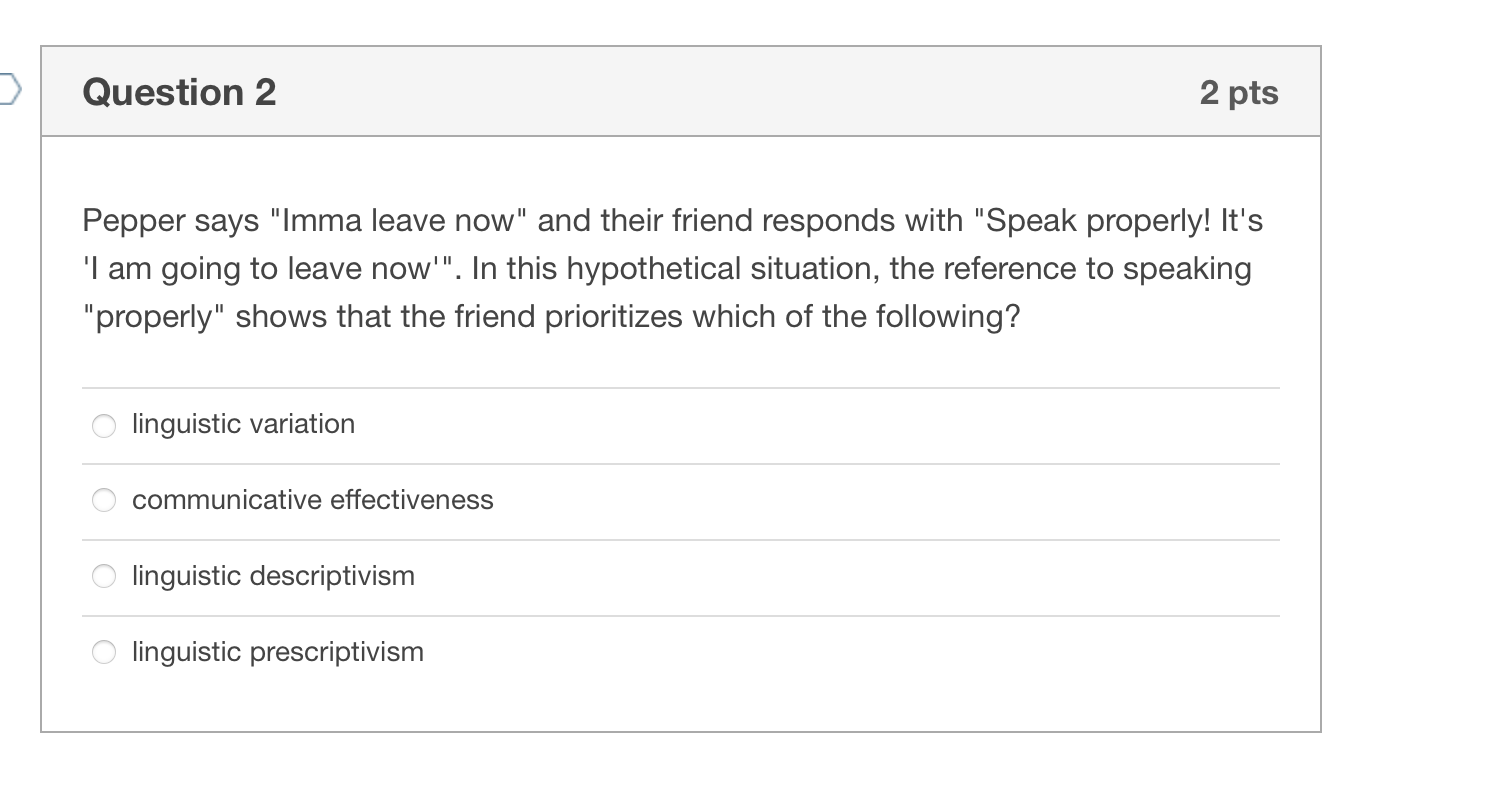Mark the "linguistic prescriptivism" radio button

tap(104, 653)
